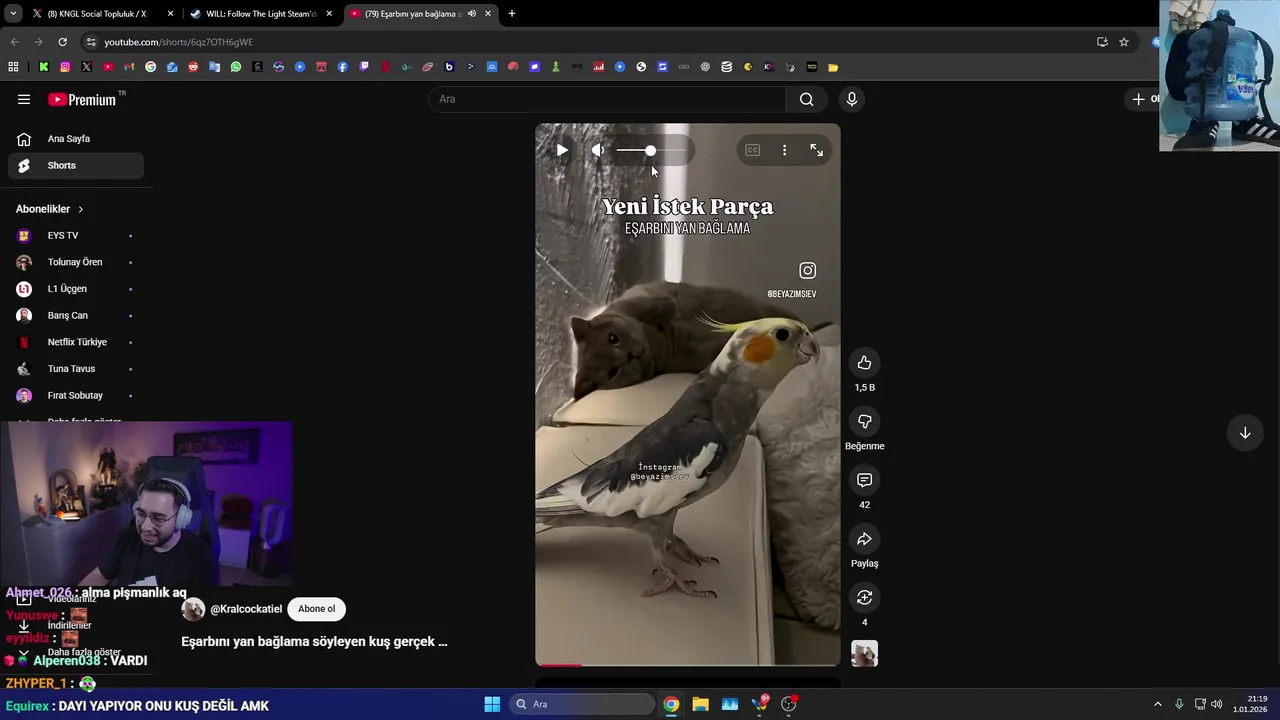The height and width of the screenshot is (720, 1280).
Task: Open the Fırat Sobutay subscription
Action: pos(76,395)
